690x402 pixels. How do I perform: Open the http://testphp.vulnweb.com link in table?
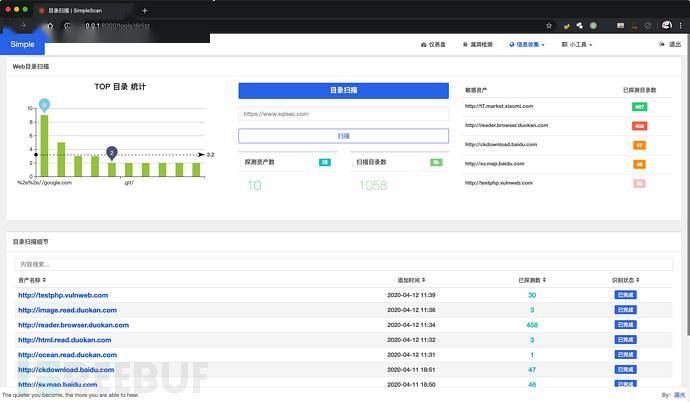click(63, 295)
